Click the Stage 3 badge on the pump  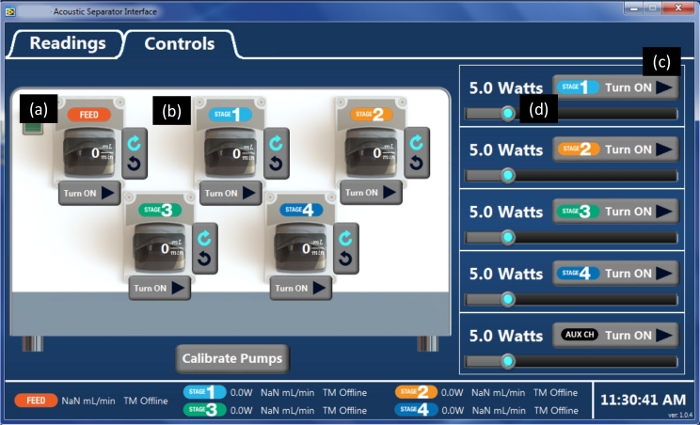160,210
